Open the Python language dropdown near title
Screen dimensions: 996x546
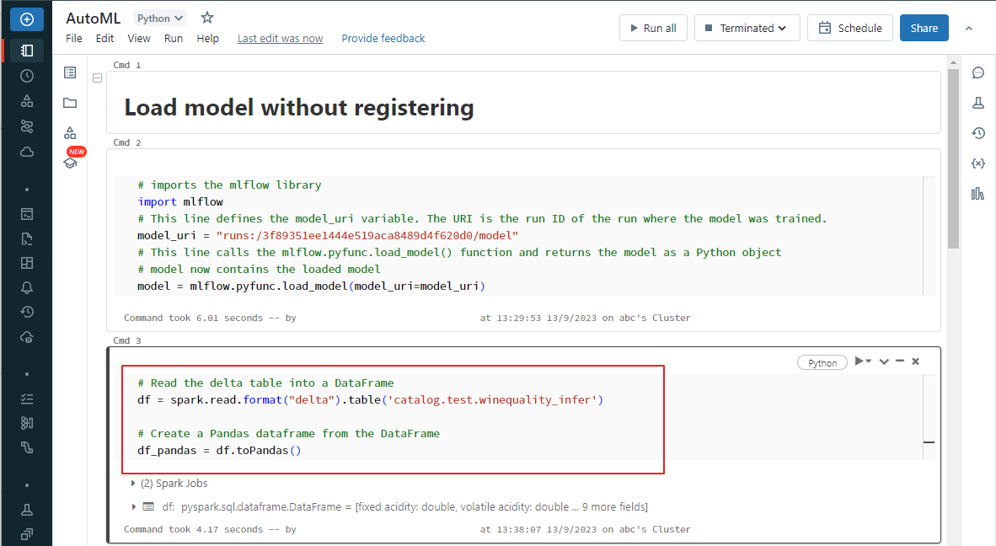tap(159, 18)
